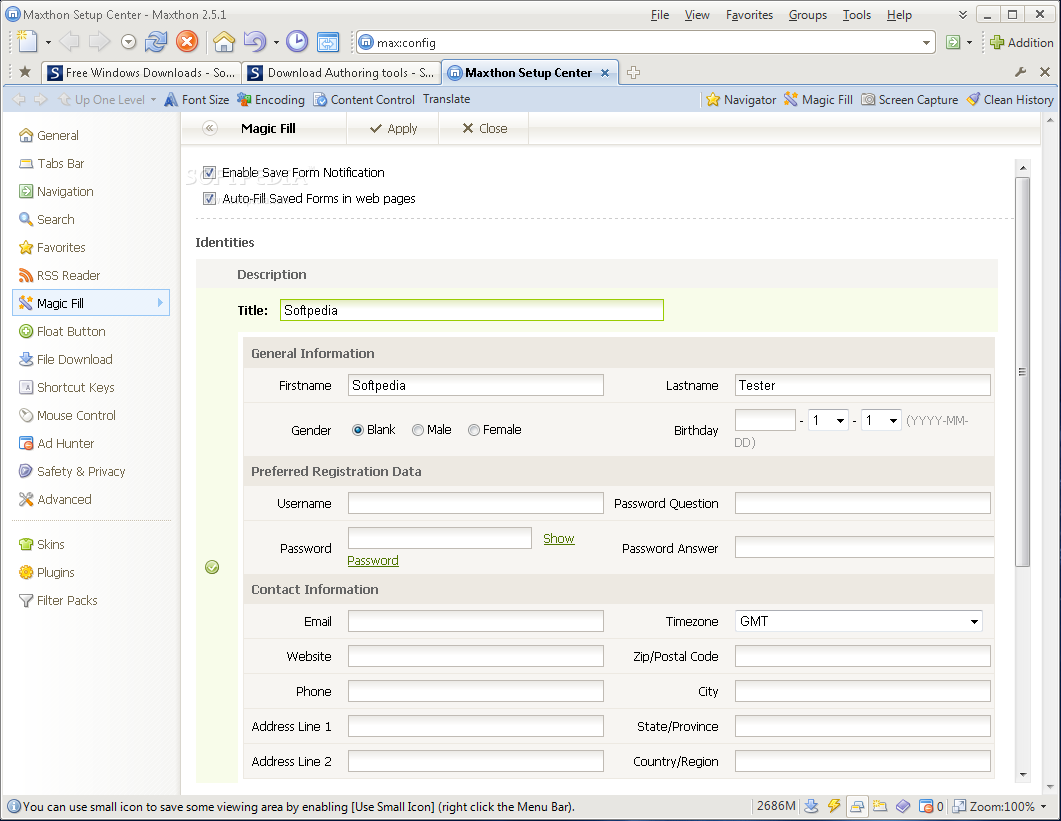Click the Email input field
Viewport: 1061px width, 821px height.
pos(476,621)
